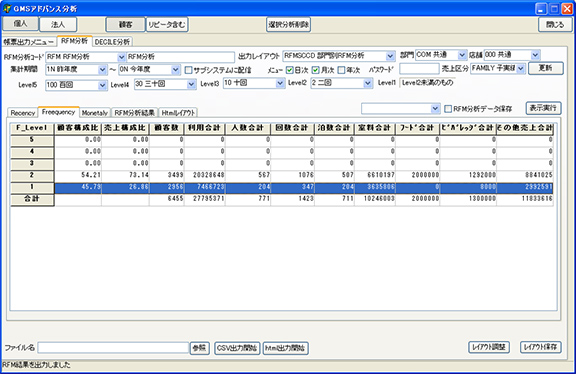This screenshot has height=374, width=576.
Task: Click the RFM分析 name text field
Action: point(180,57)
